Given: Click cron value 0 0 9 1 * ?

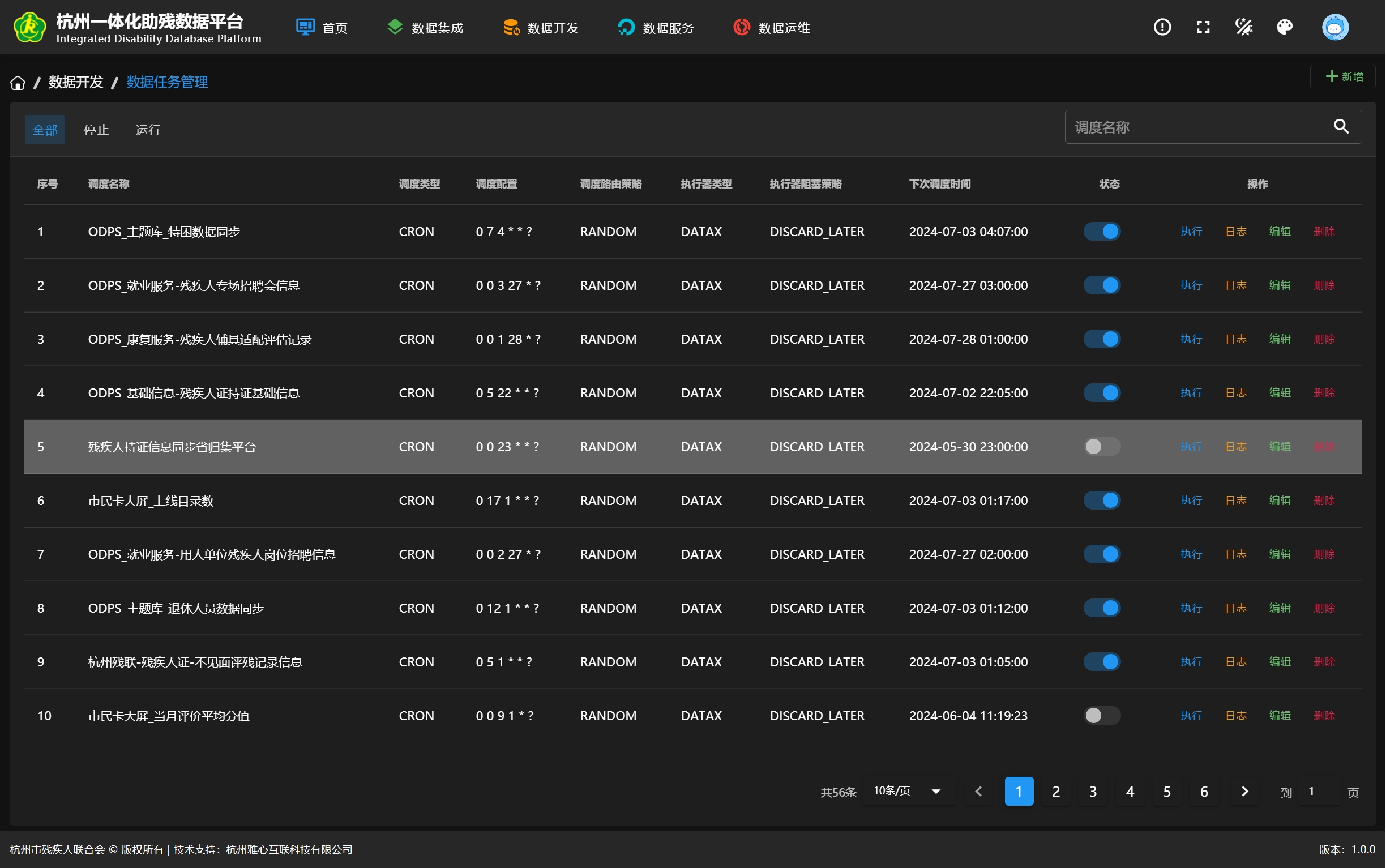Looking at the screenshot, I should pos(505,716).
